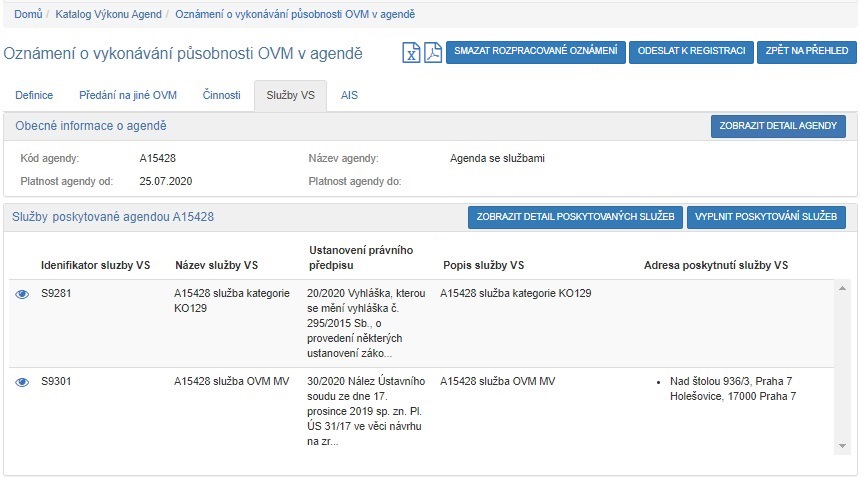The image size is (860, 478).
Task: Click the Oznámení o vykonávání breadcrumb link
Action: click(x=295, y=15)
